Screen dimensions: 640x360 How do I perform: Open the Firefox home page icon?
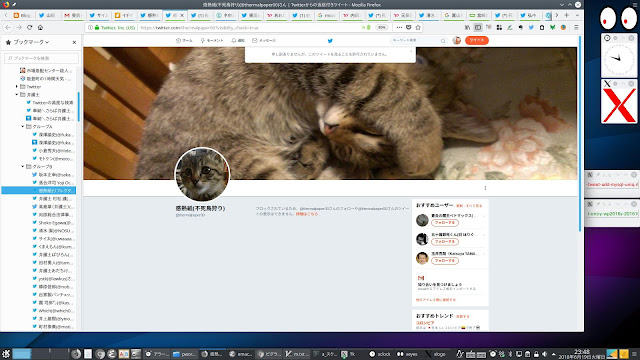[40, 27]
